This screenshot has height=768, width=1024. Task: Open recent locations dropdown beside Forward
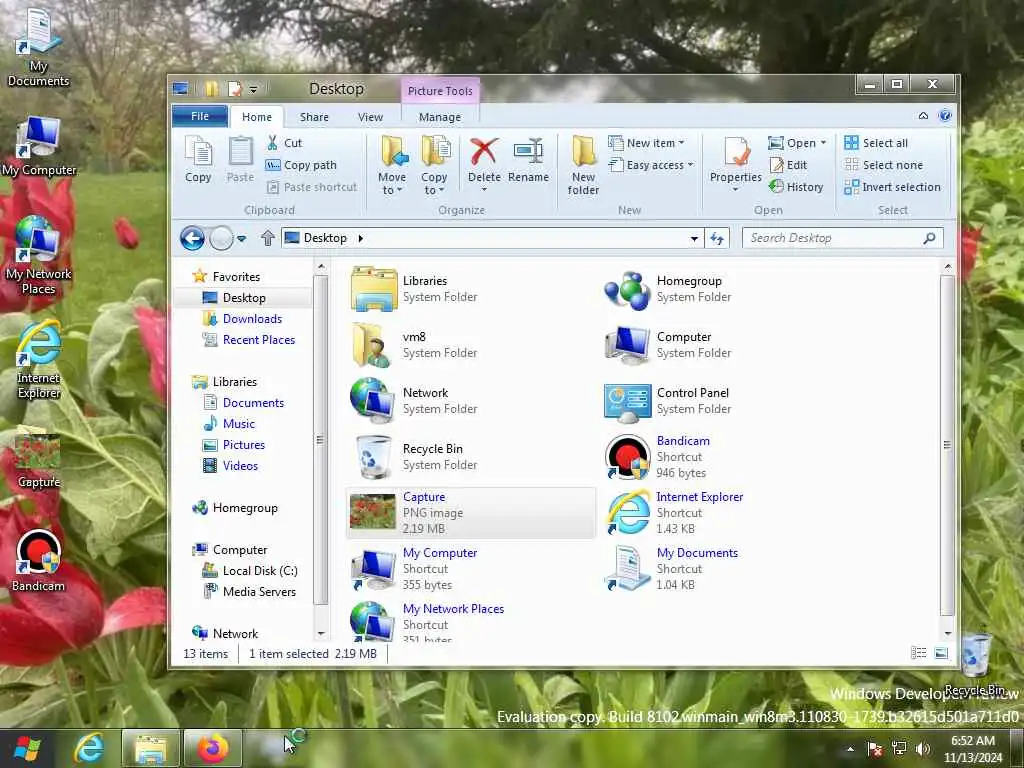[241, 238]
